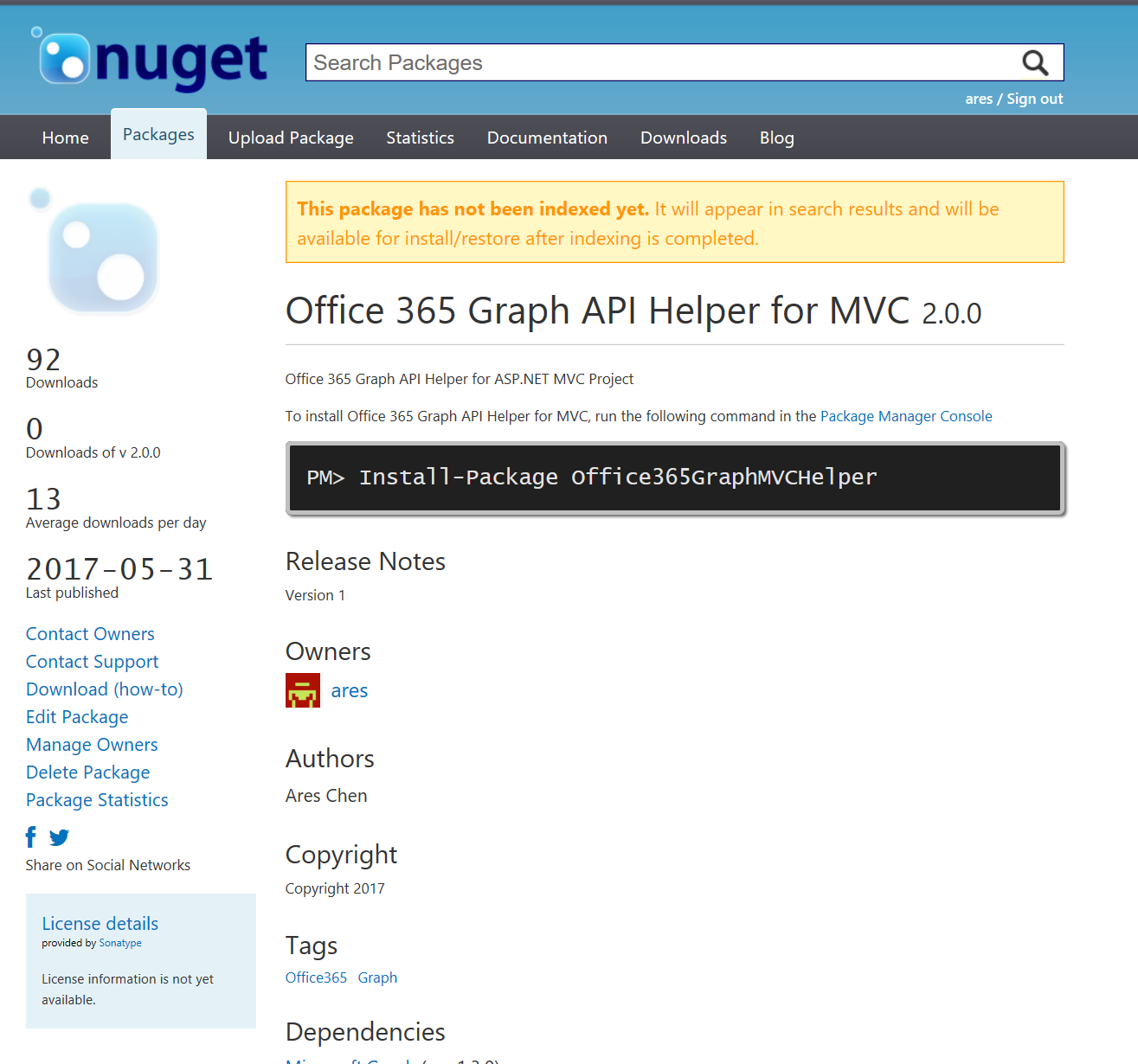1138x1064 pixels.
Task: Focus the Search Packages input field
Action: click(x=658, y=63)
